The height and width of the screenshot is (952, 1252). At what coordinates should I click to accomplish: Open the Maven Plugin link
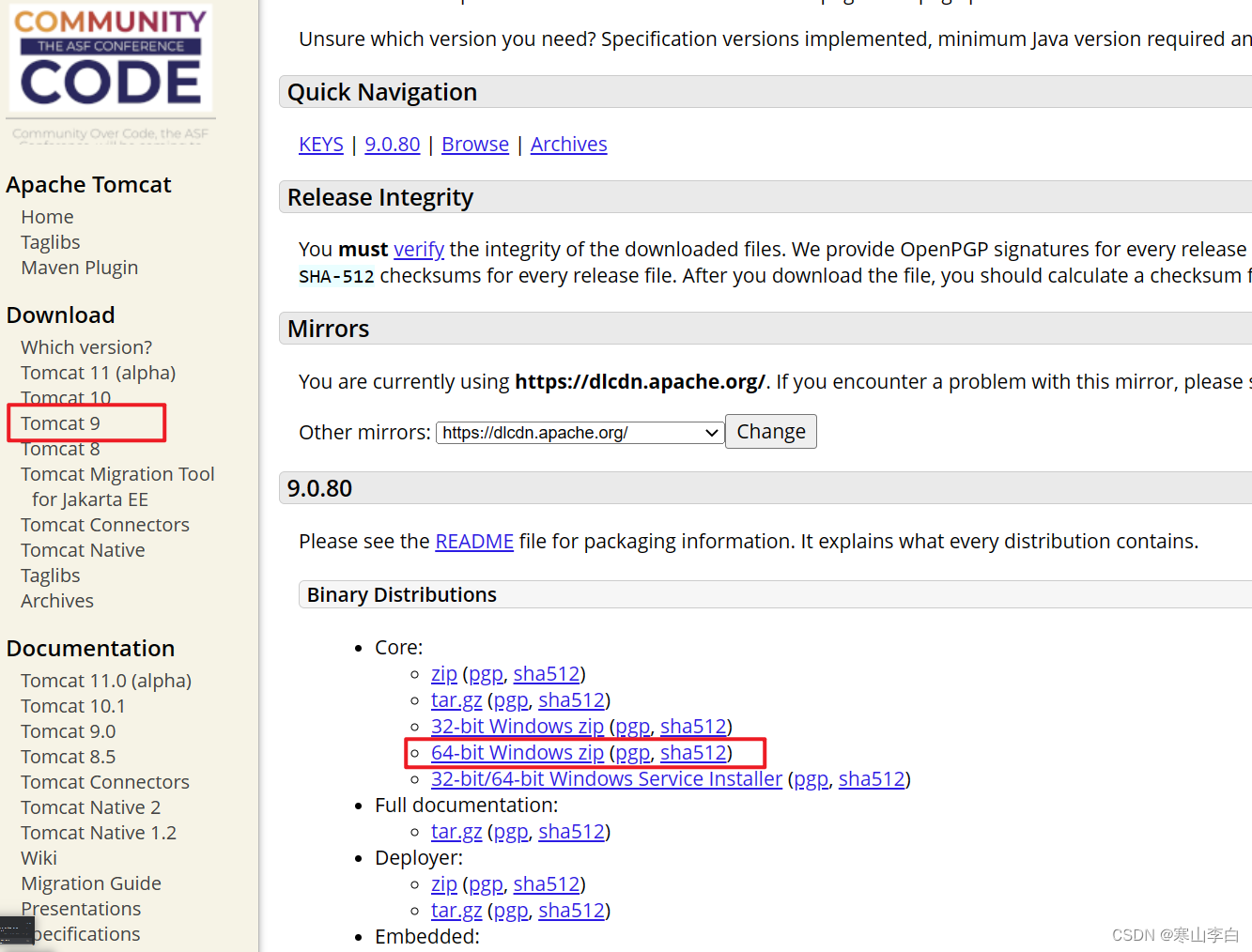coord(80,268)
